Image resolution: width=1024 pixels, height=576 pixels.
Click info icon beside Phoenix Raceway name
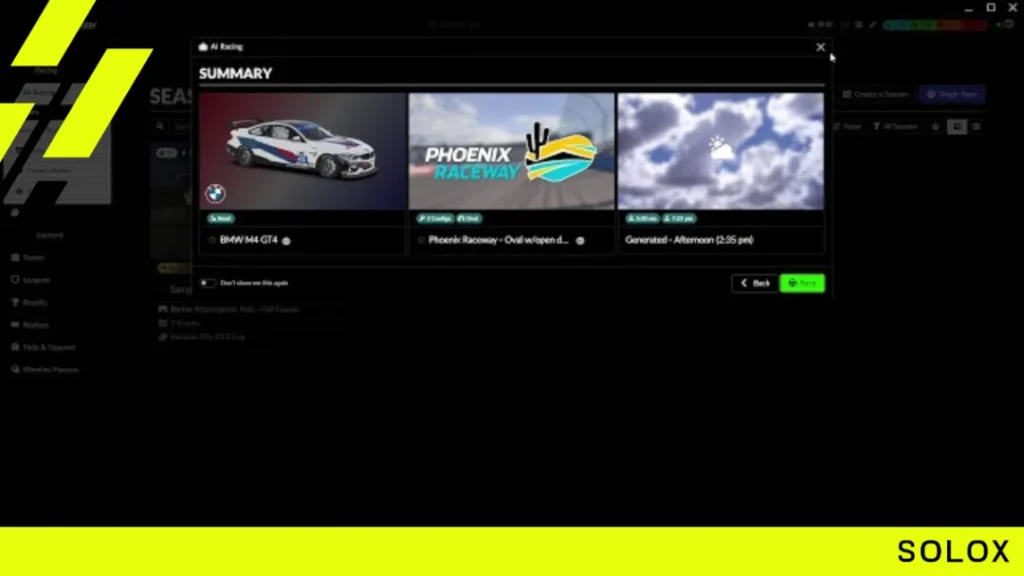(580, 240)
